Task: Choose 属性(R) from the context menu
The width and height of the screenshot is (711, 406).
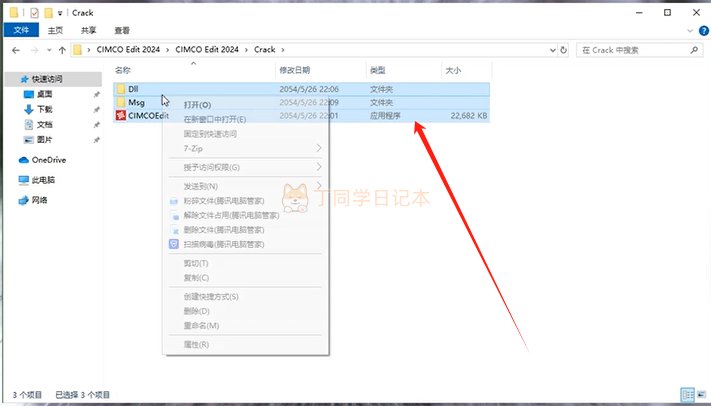Action: pyautogui.click(x=245, y=345)
